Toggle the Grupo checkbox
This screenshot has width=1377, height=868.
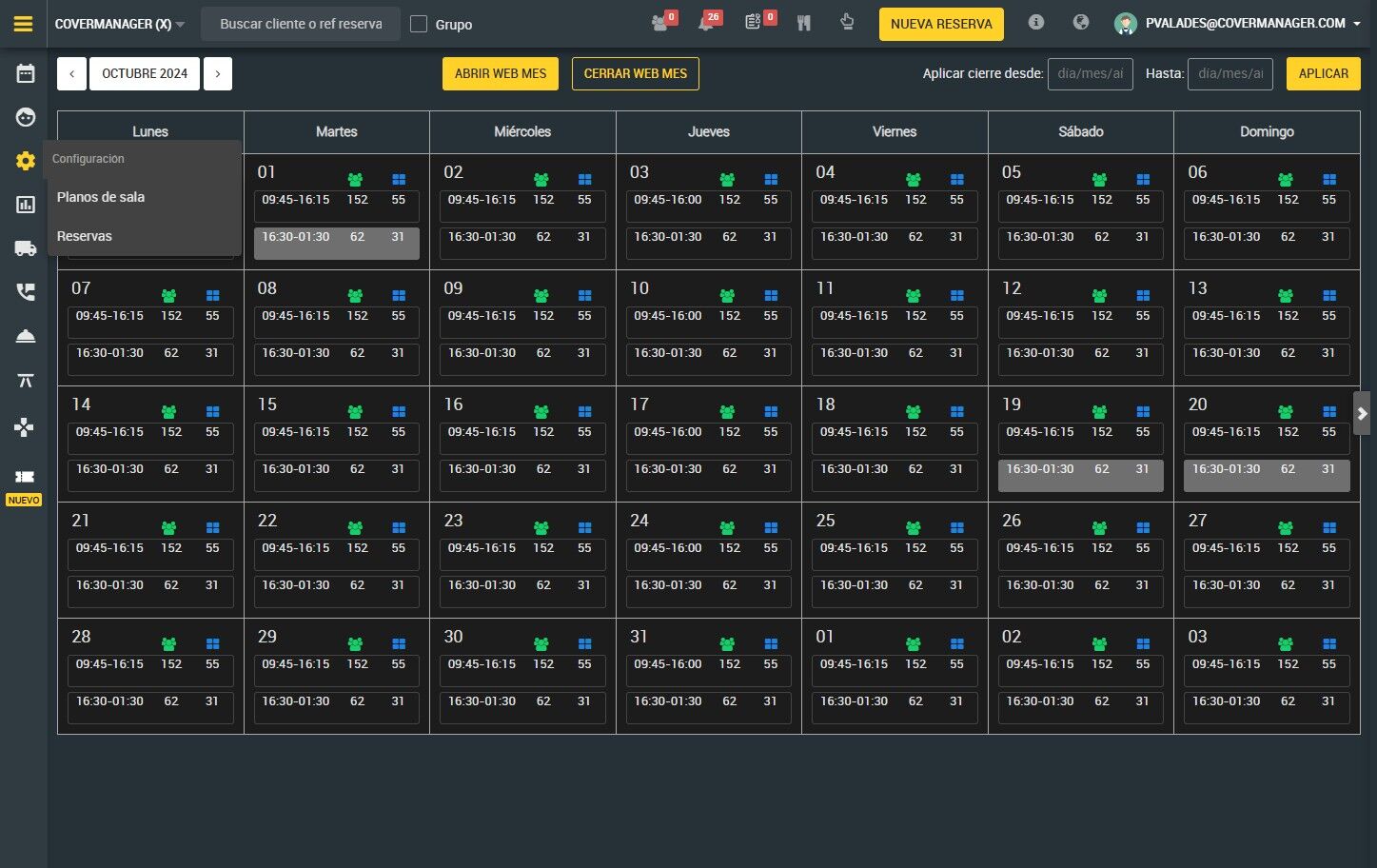419,24
